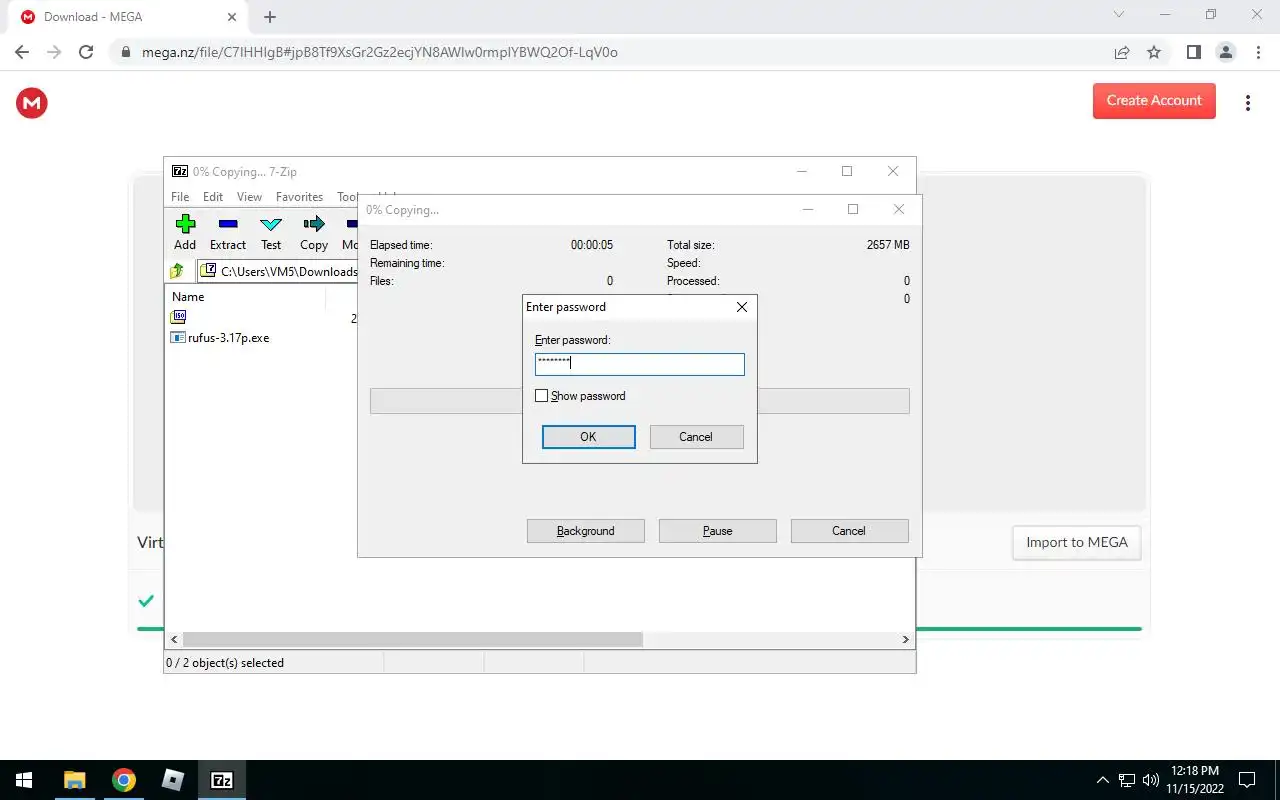Click the Test toolbar icon in 7-Zip
The height and width of the screenshot is (800, 1280).
coord(271,232)
